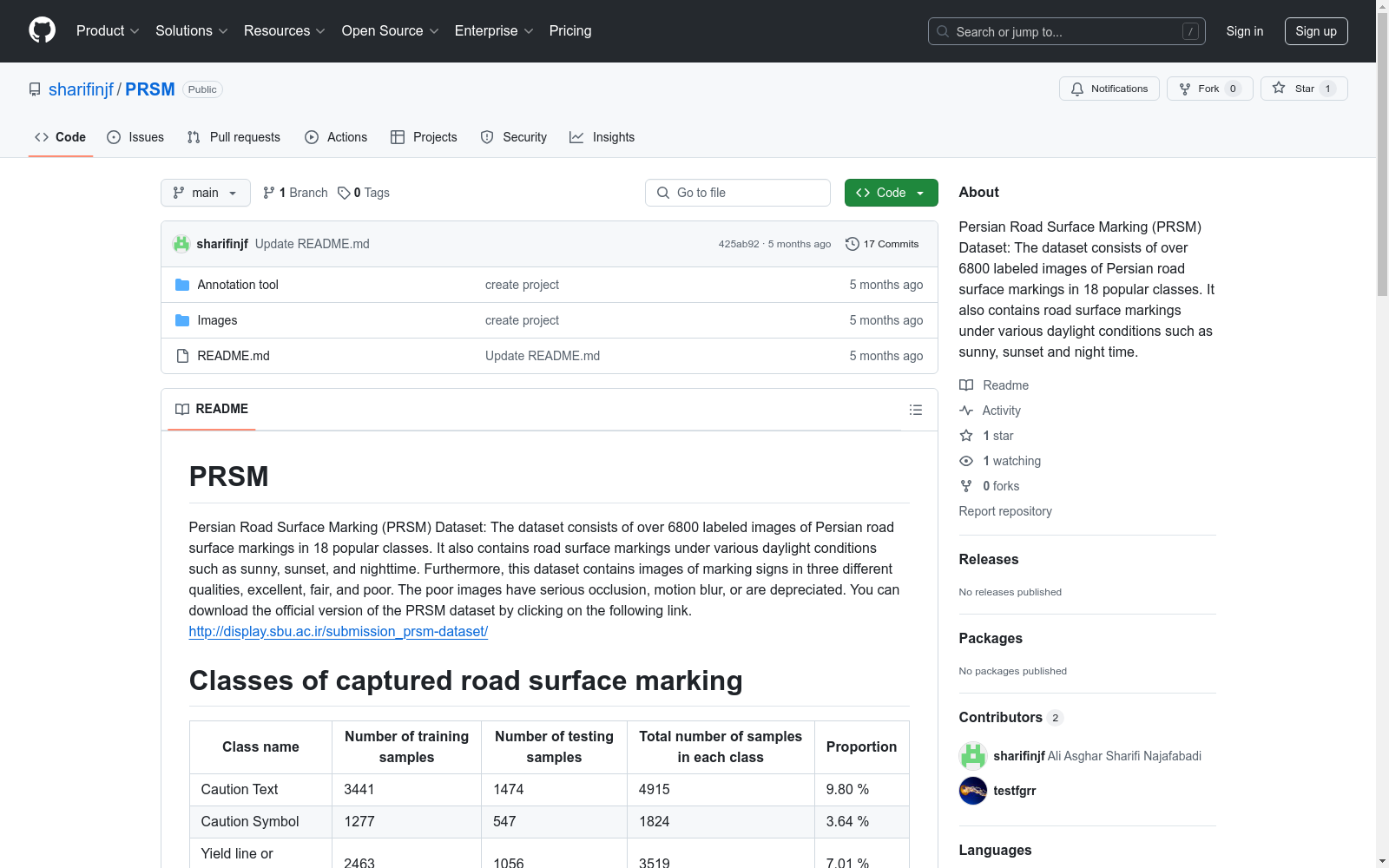Open the PRSM repository name link
1389x868 pixels.
pyautogui.click(x=150, y=89)
